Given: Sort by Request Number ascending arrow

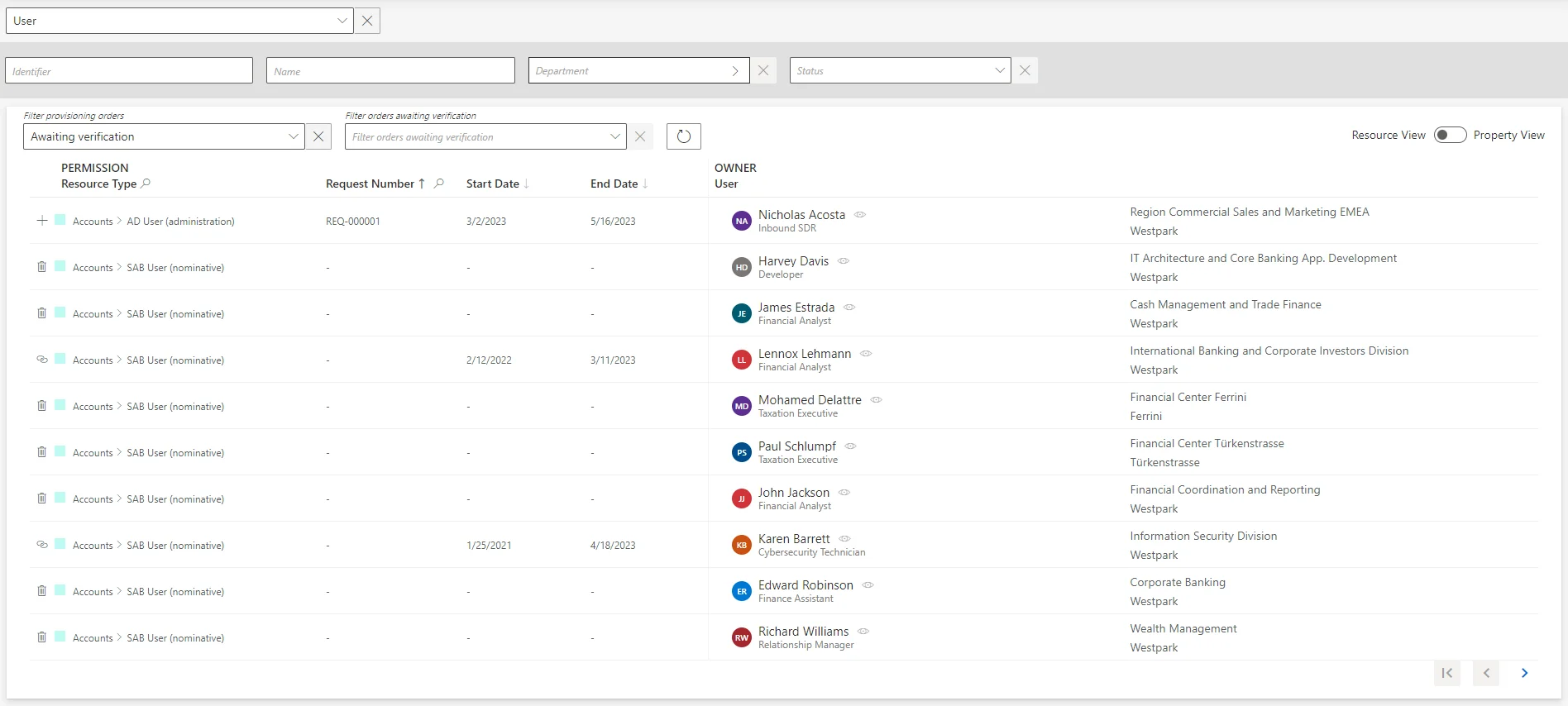Looking at the screenshot, I should [x=422, y=184].
